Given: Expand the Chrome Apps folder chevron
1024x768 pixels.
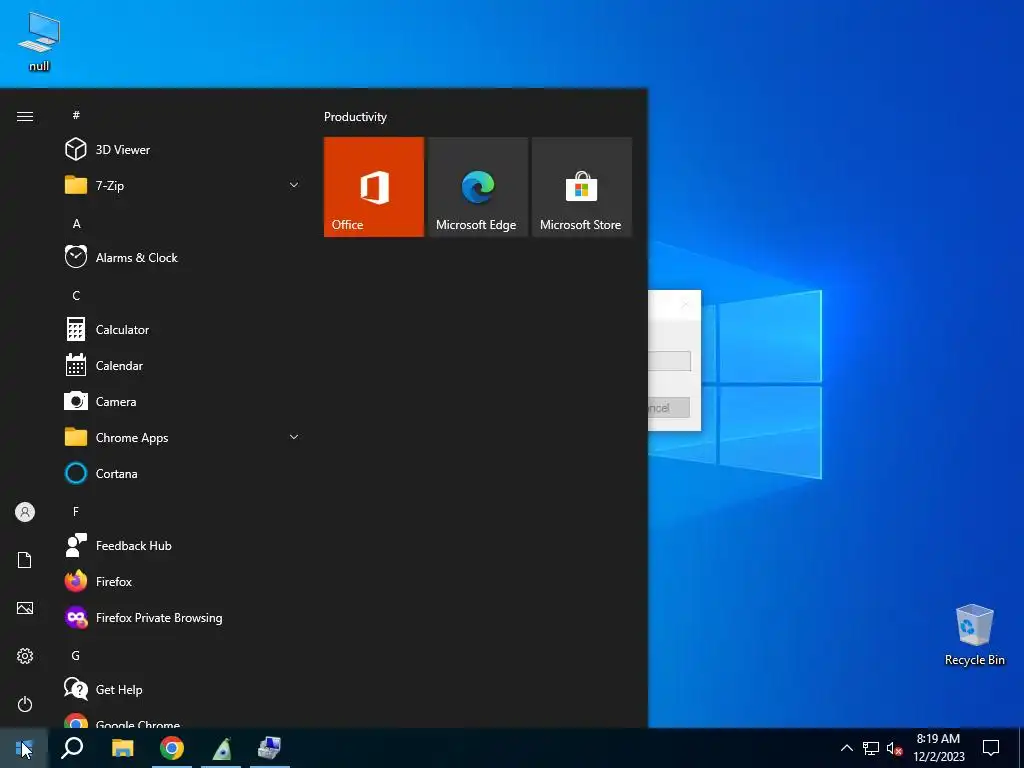Looking at the screenshot, I should coord(294,438).
